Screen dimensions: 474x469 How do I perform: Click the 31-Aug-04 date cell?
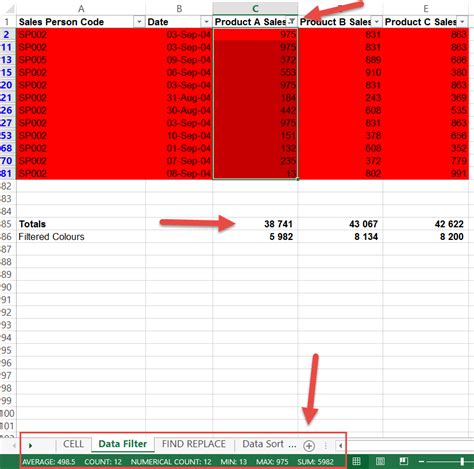179,98
